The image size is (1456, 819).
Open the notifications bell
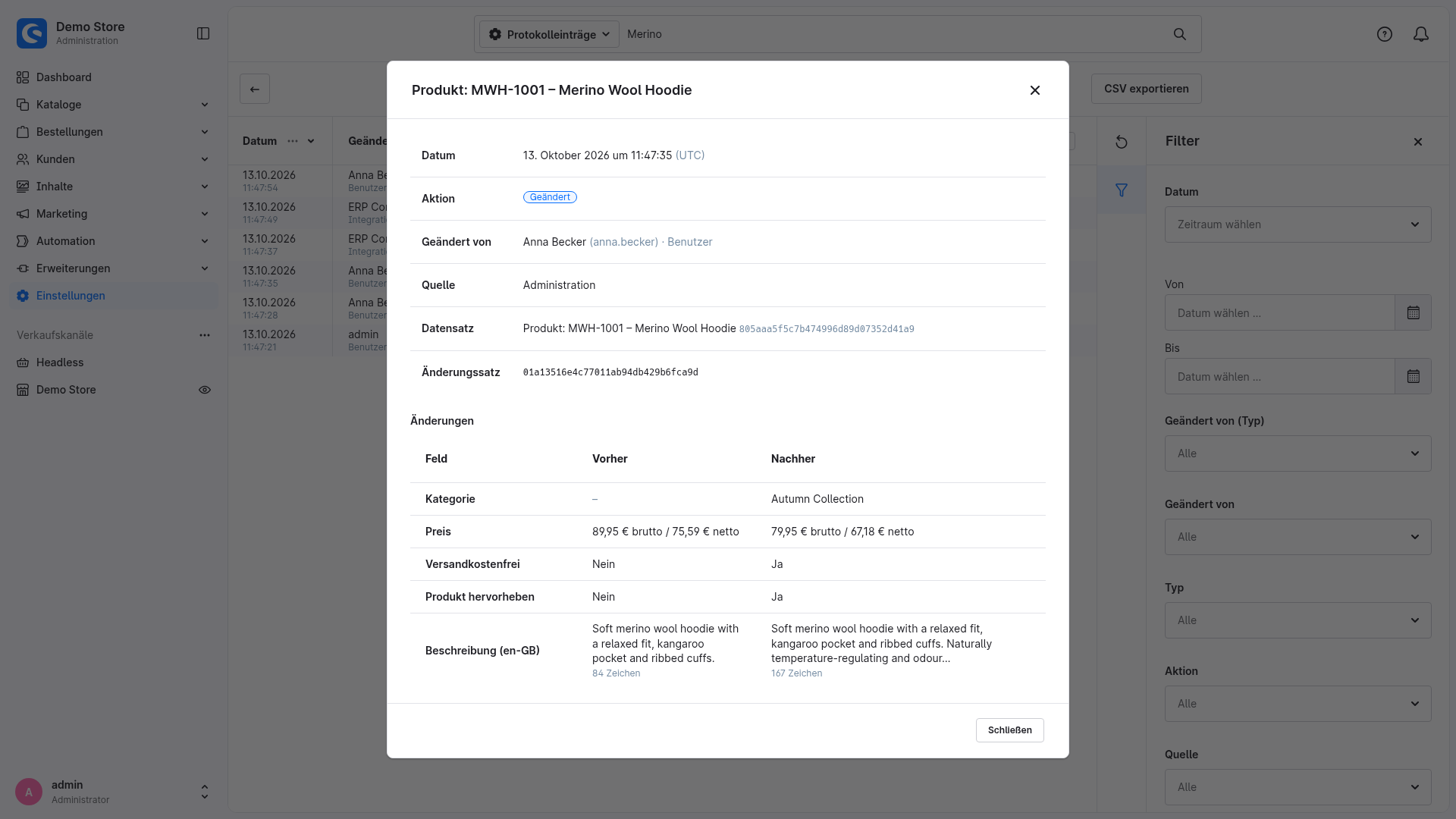1421,34
